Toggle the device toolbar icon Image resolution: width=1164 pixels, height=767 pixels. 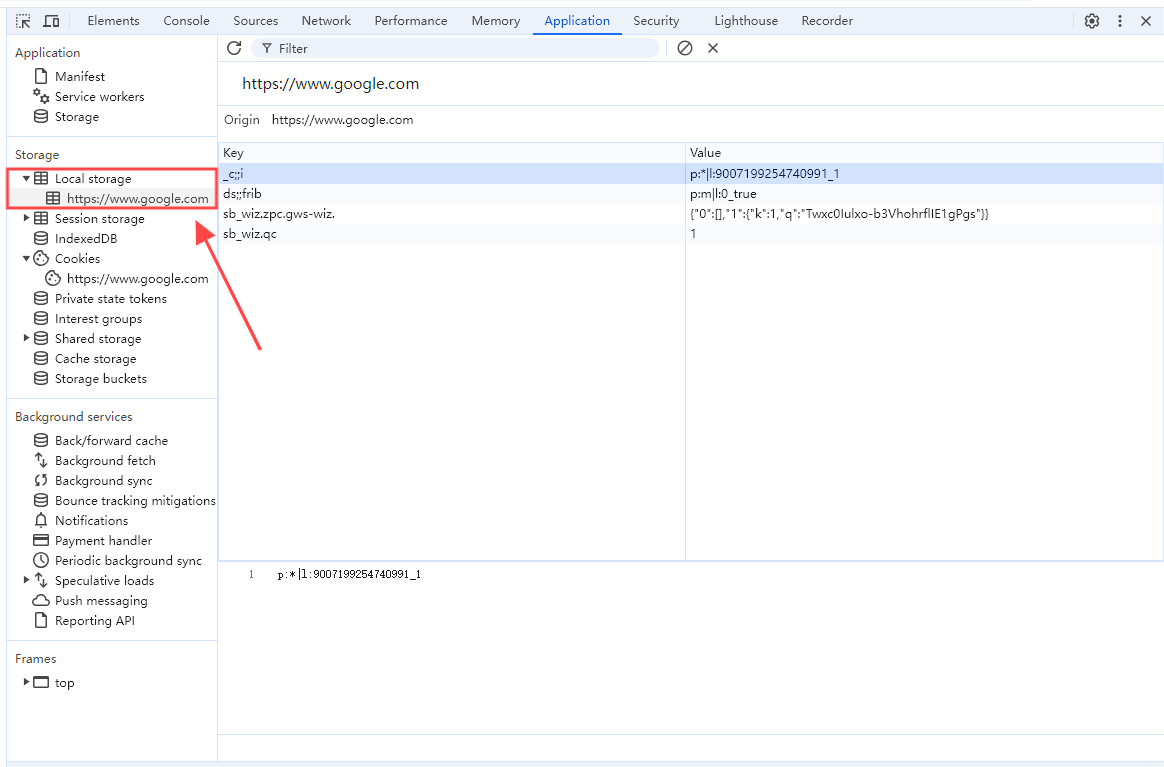[x=51, y=21]
